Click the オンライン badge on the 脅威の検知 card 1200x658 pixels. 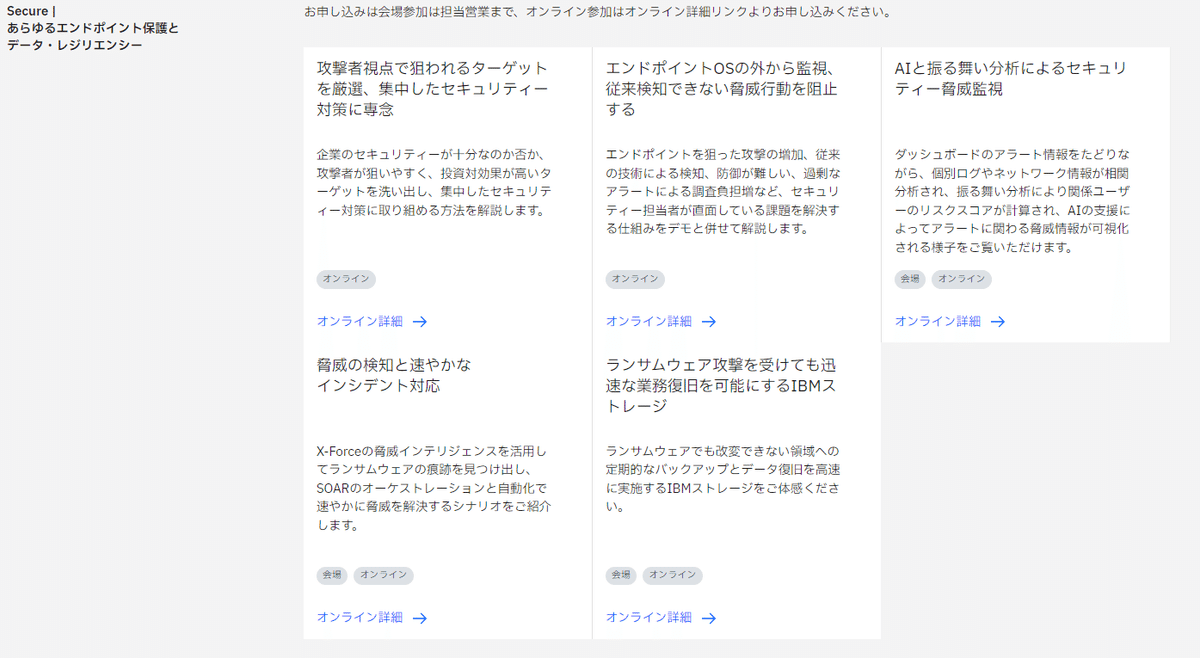pos(383,575)
